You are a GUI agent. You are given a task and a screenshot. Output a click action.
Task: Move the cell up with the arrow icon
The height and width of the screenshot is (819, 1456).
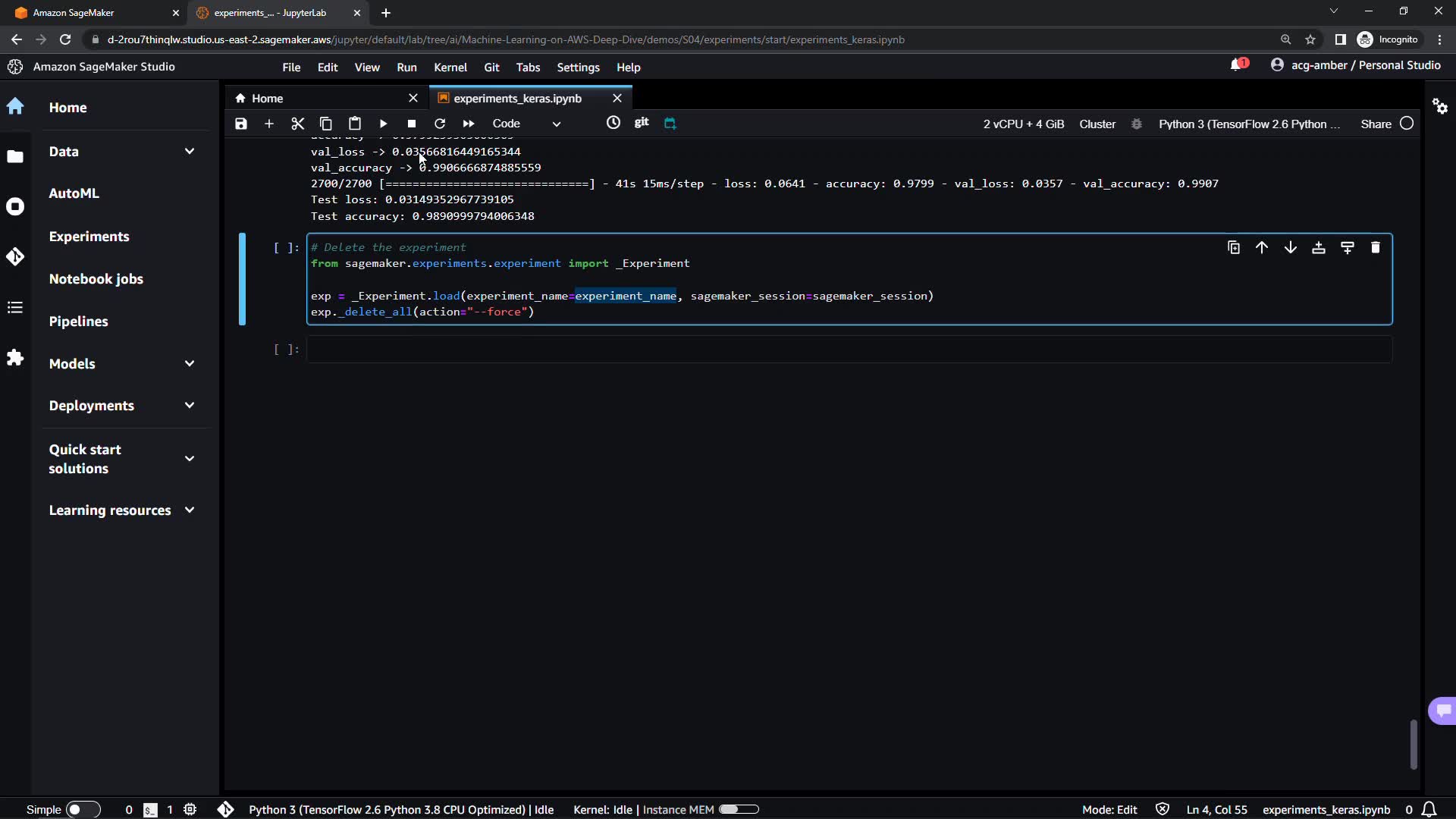pyautogui.click(x=1262, y=248)
